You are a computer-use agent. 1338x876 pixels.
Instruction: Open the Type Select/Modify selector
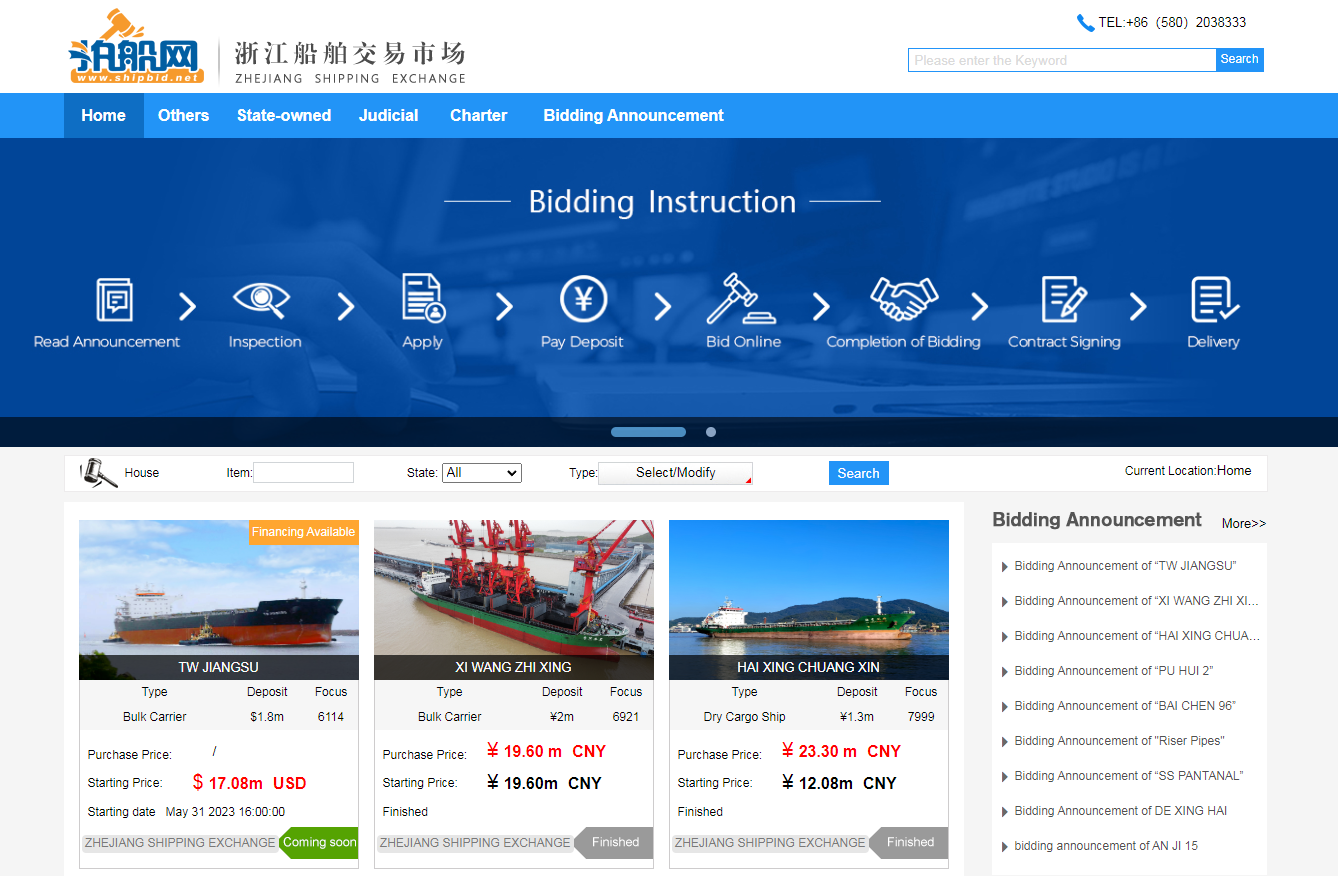676,473
